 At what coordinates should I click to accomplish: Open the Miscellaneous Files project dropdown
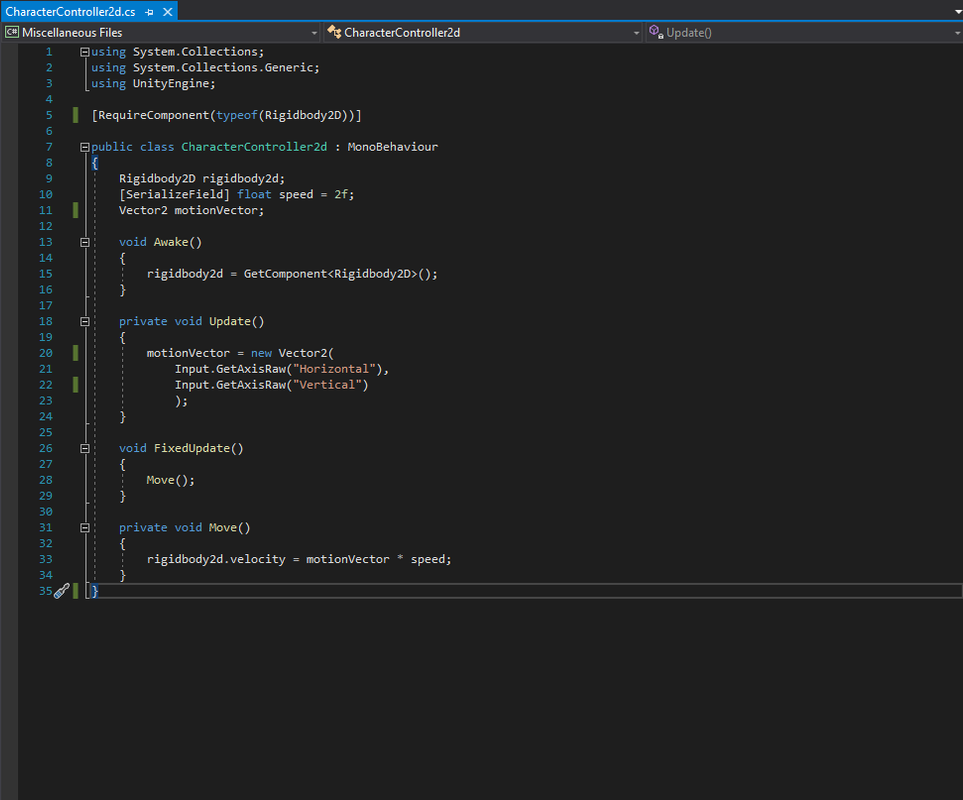coord(314,33)
